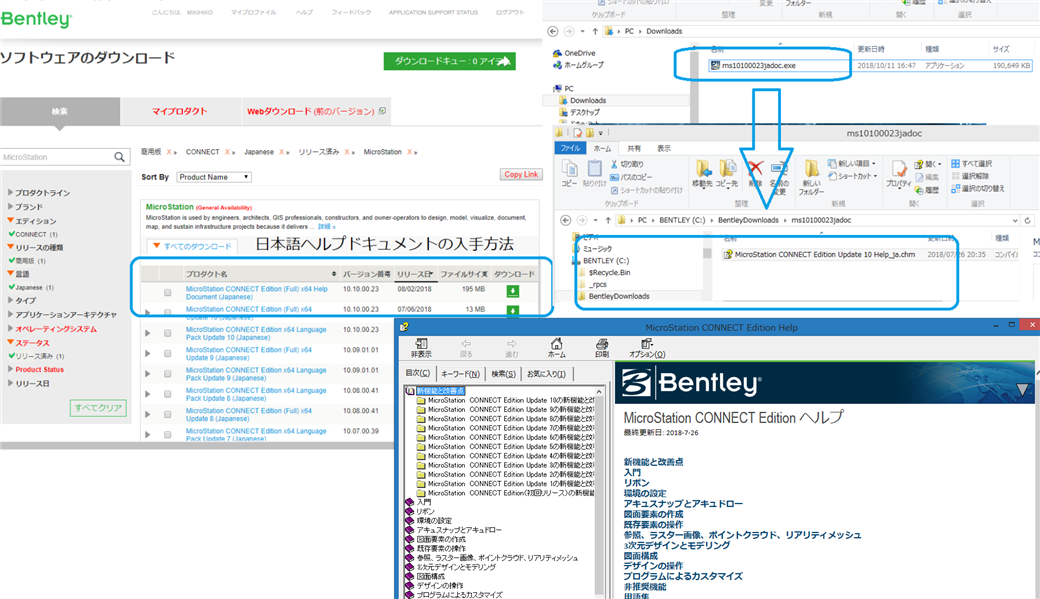Click green download icon for 13 MB row

(x=512, y=310)
